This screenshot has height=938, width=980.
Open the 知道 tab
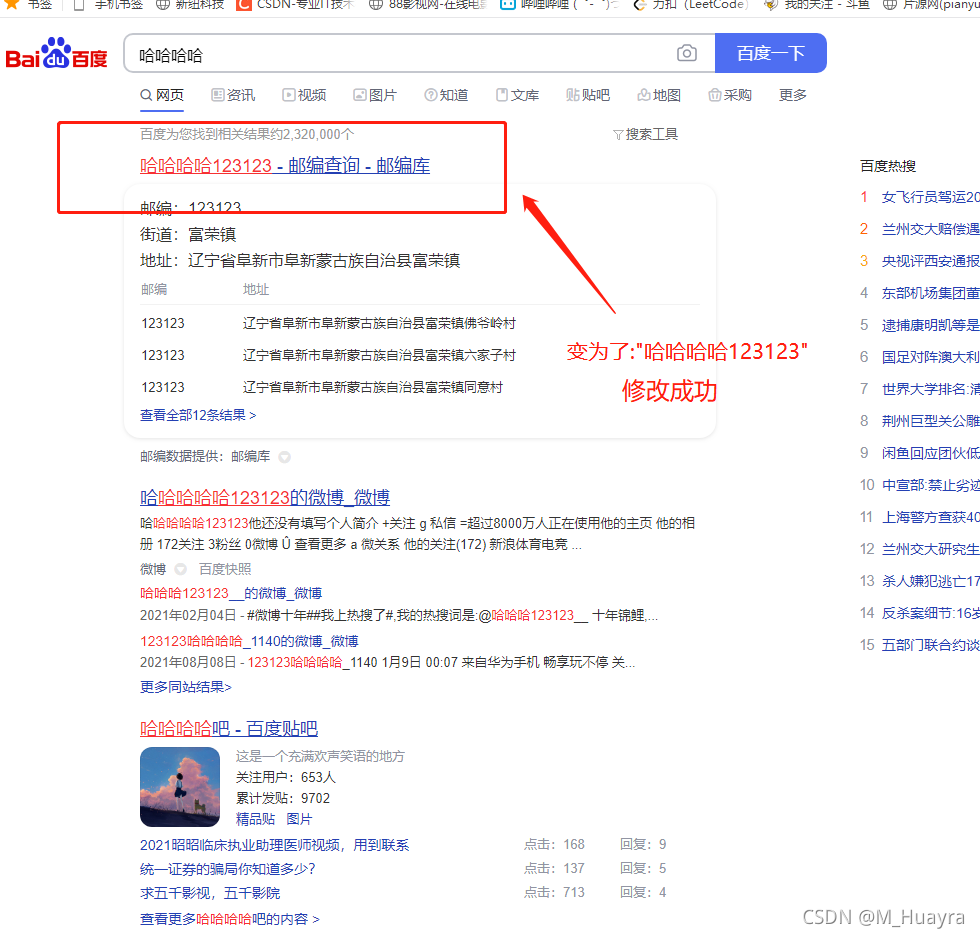point(446,95)
